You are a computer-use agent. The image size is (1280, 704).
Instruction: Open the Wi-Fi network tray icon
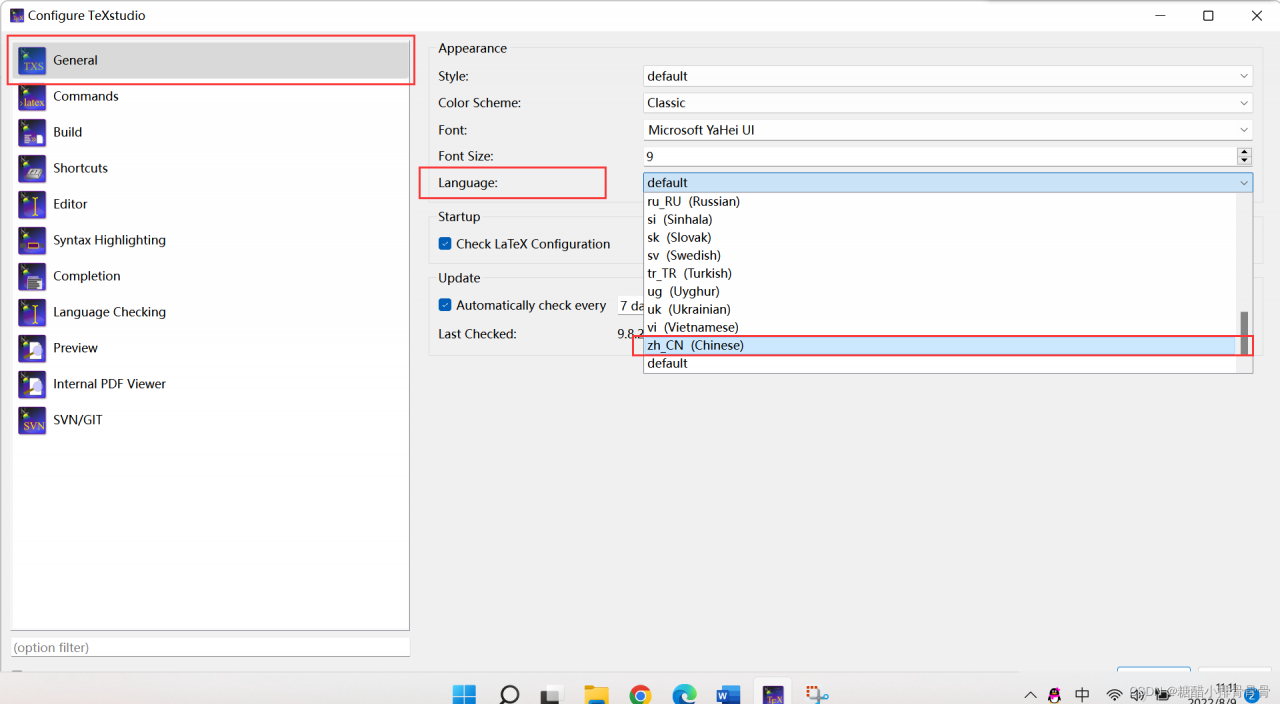tap(1114, 694)
